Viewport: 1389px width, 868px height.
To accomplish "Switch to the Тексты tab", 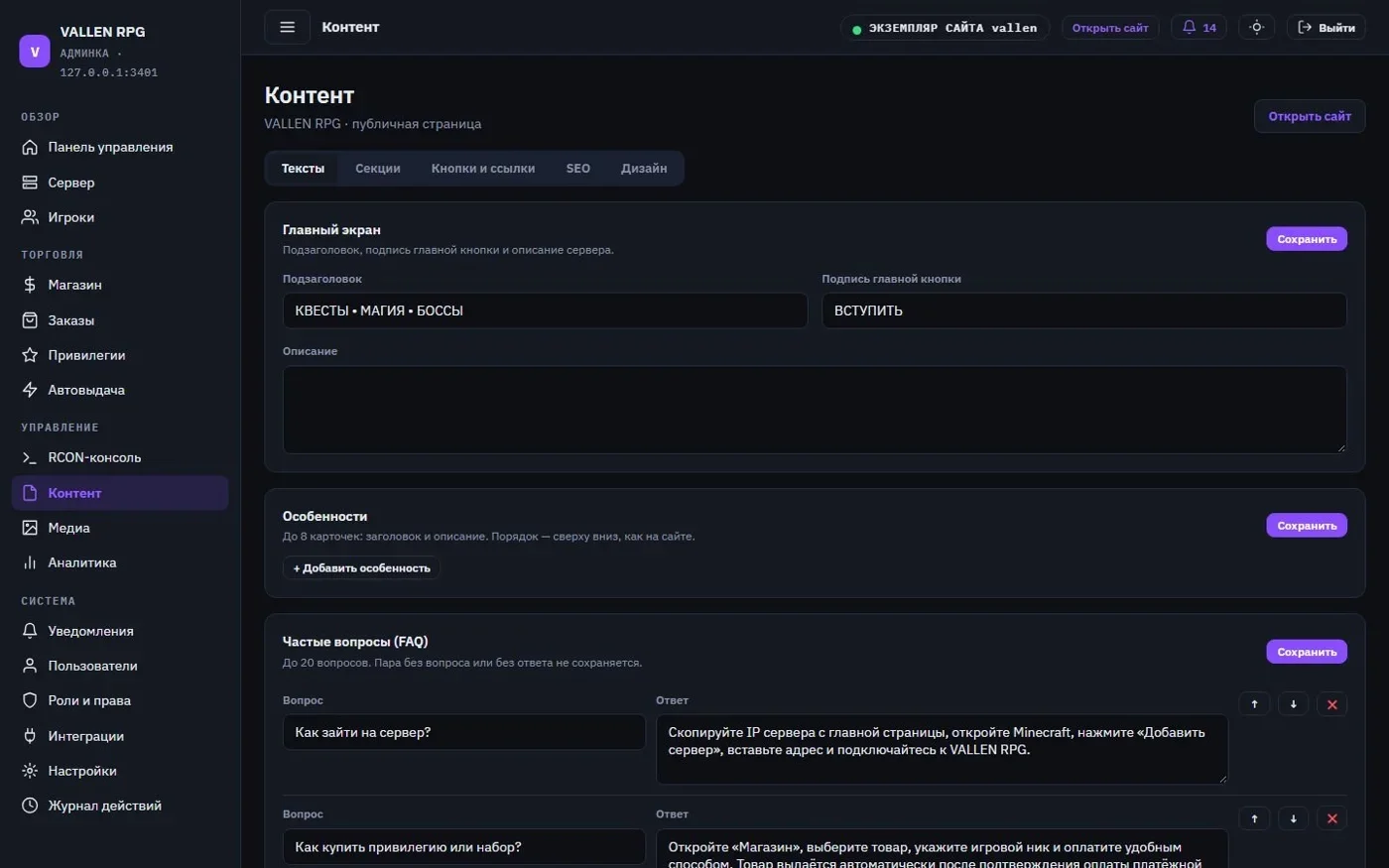I will 303,169.
